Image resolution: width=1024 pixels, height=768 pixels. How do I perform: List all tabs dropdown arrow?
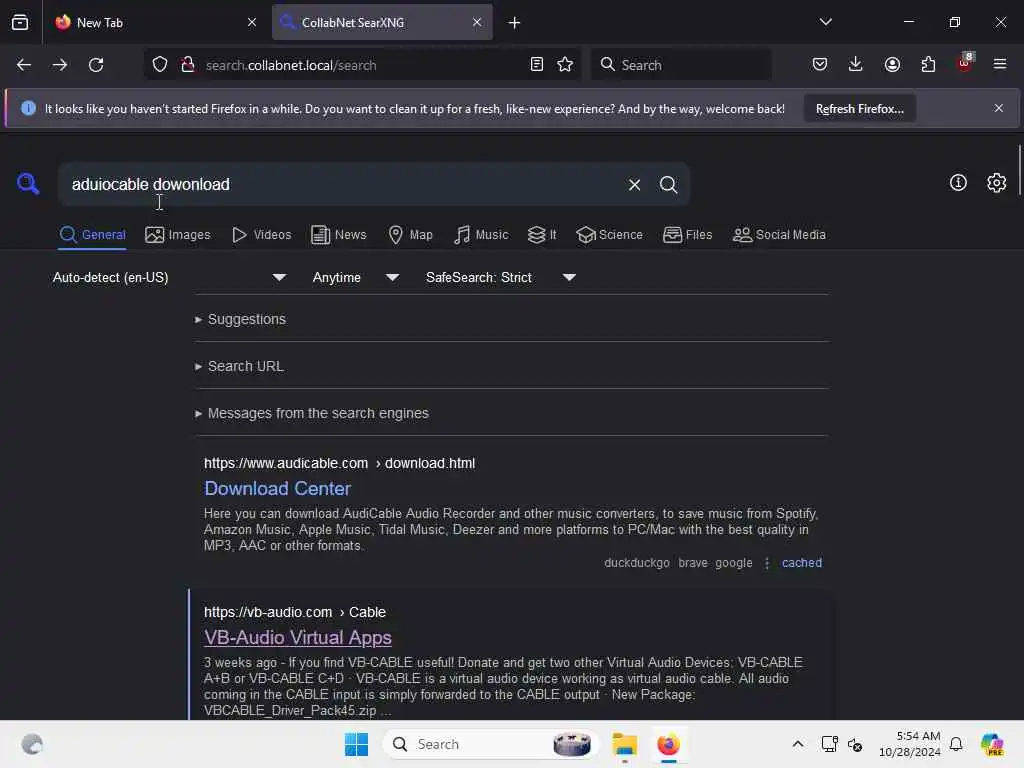(825, 22)
